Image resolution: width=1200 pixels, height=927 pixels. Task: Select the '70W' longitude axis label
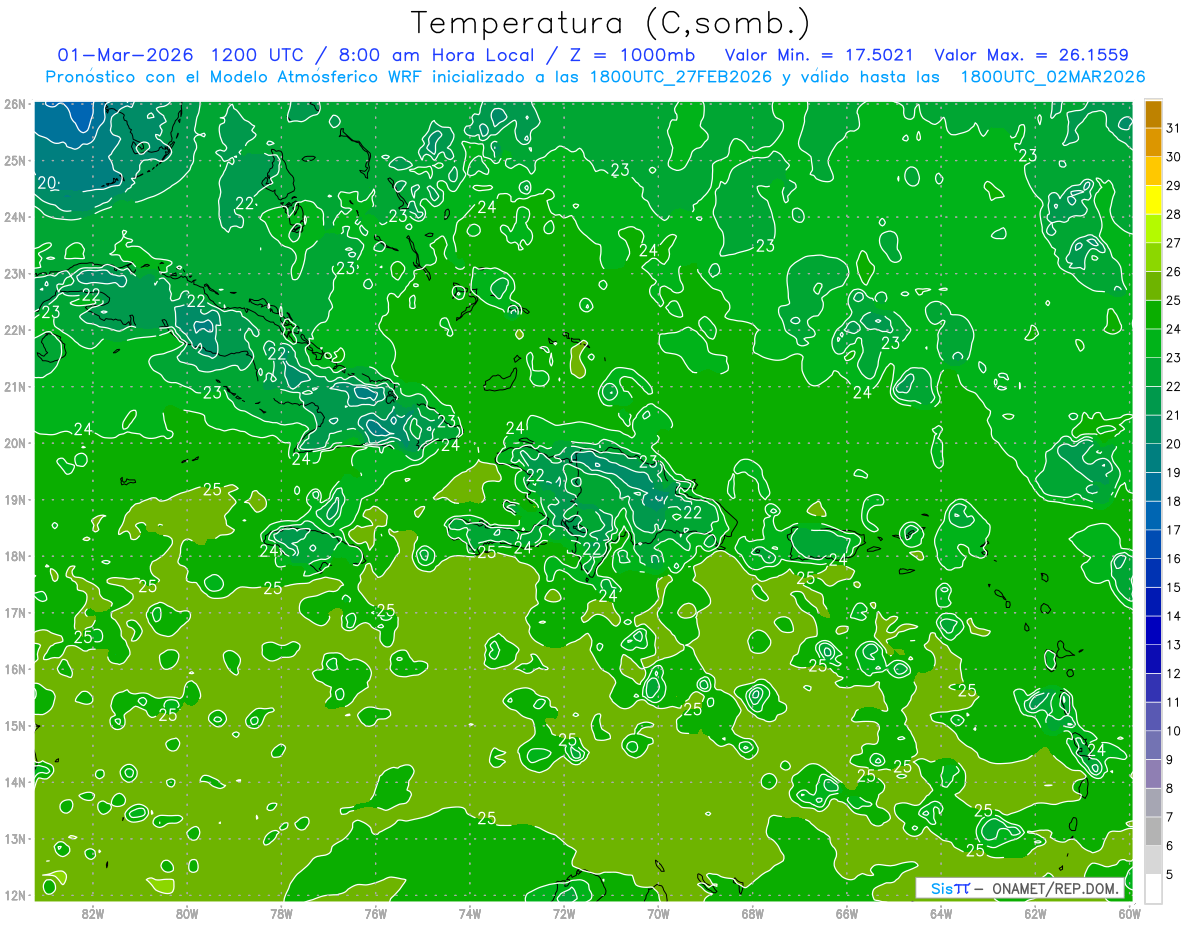[658, 913]
